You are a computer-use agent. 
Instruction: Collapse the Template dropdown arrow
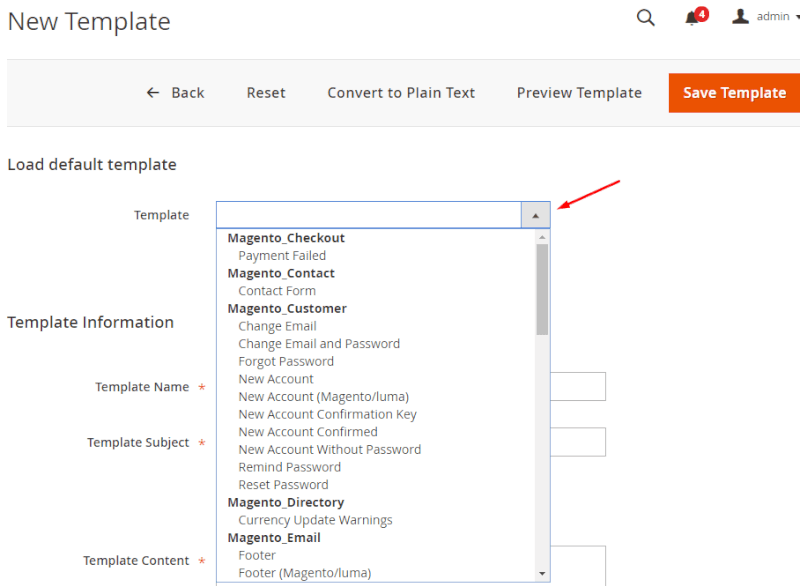pyautogui.click(x=535, y=215)
